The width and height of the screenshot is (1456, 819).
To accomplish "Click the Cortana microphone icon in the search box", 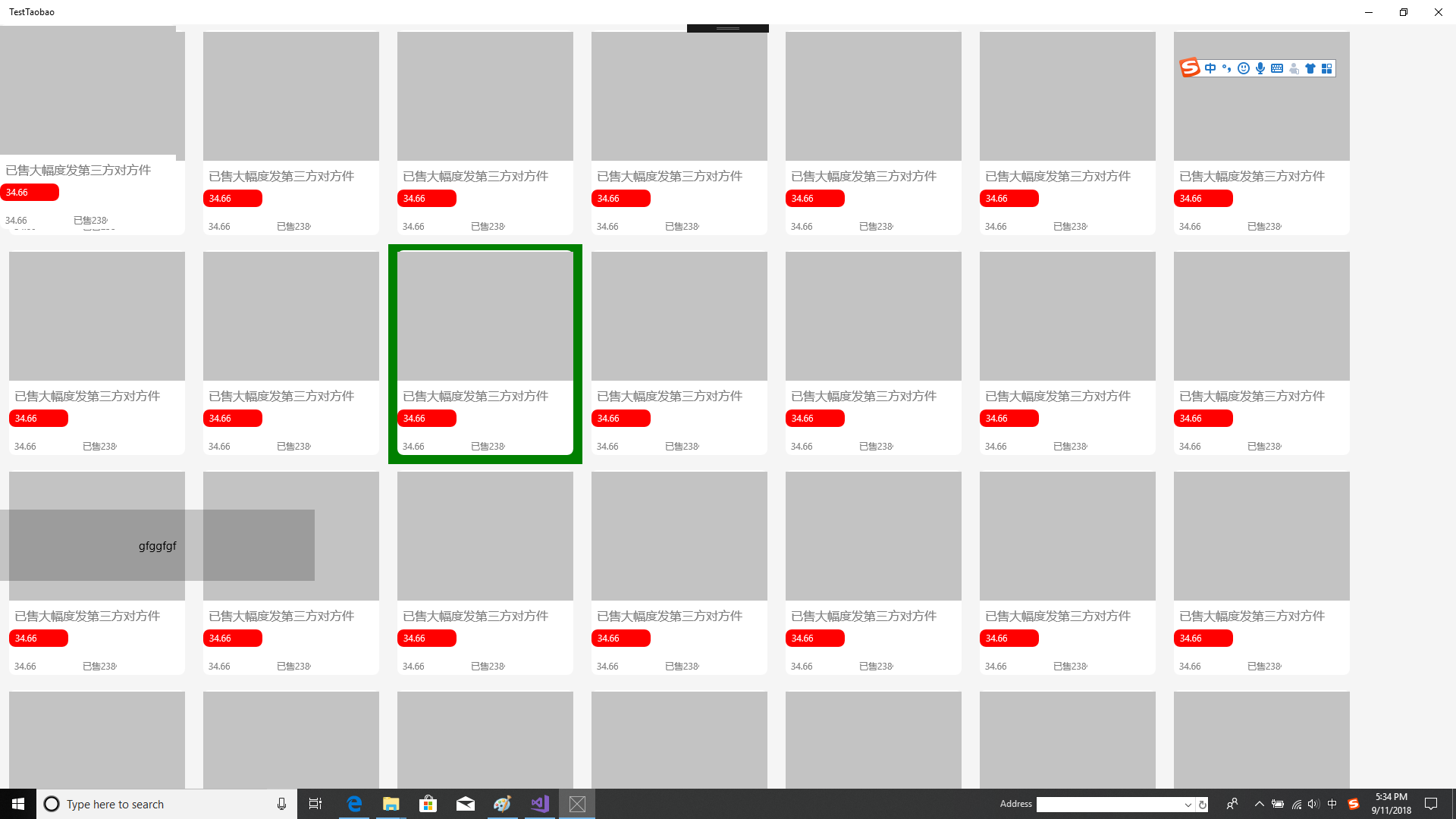I will 281,804.
